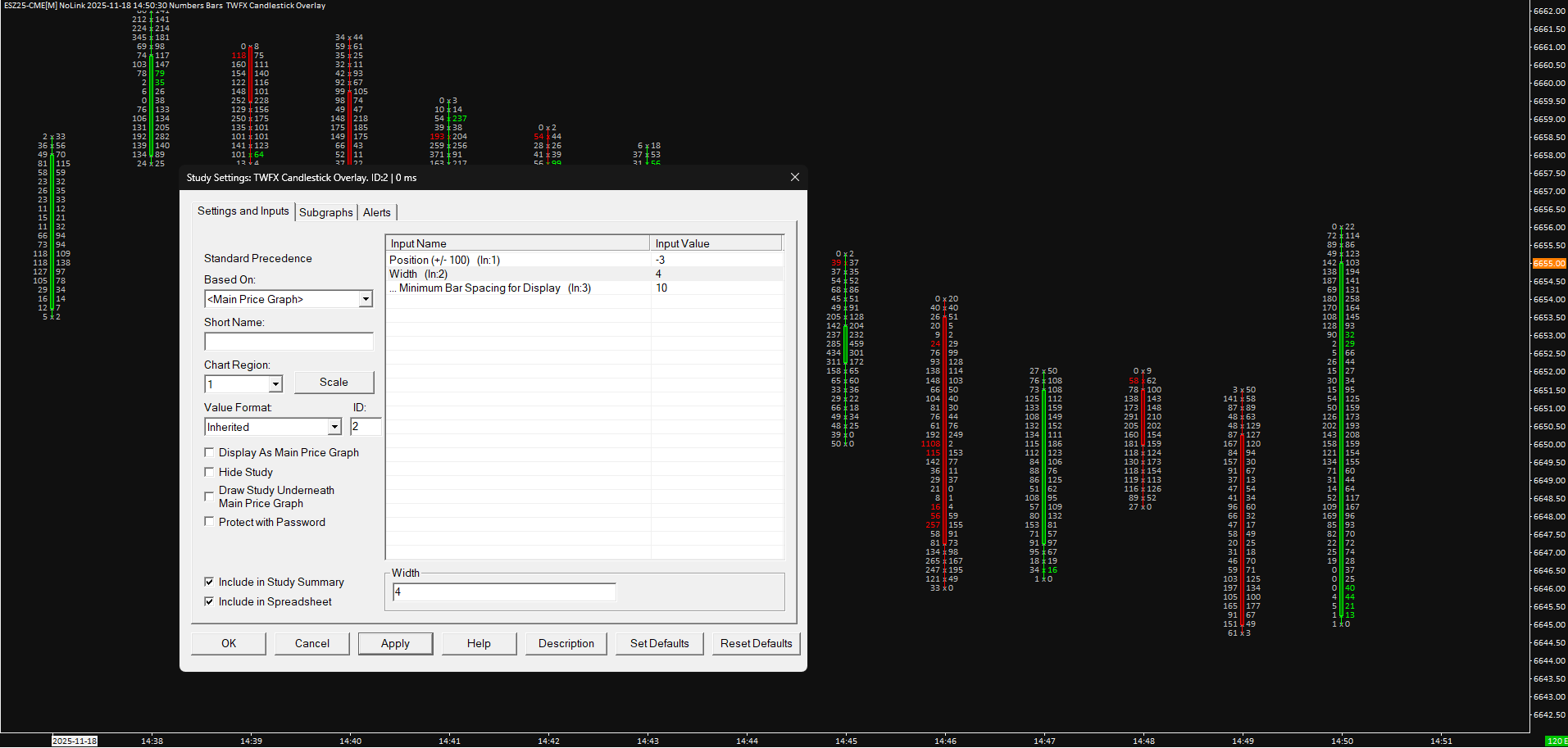Viewport: 1568px width, 748px height.
Task: Show the study Description
Action: [x=566, y=643]
